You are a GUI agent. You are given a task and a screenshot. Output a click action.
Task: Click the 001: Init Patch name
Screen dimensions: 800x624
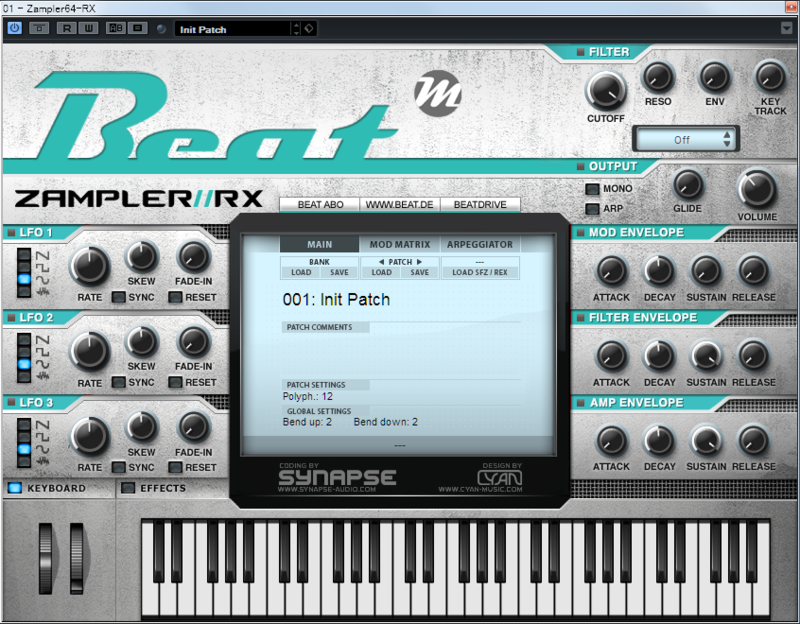point(336,299)
